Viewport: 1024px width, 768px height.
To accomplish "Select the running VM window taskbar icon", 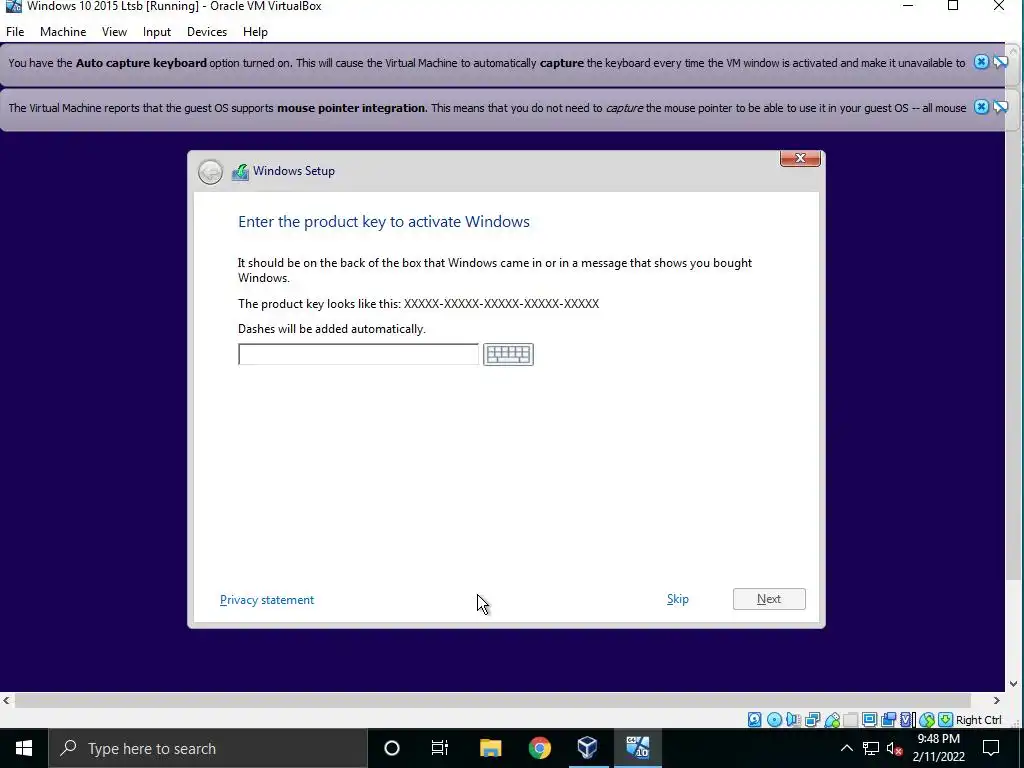I will 637,748.
